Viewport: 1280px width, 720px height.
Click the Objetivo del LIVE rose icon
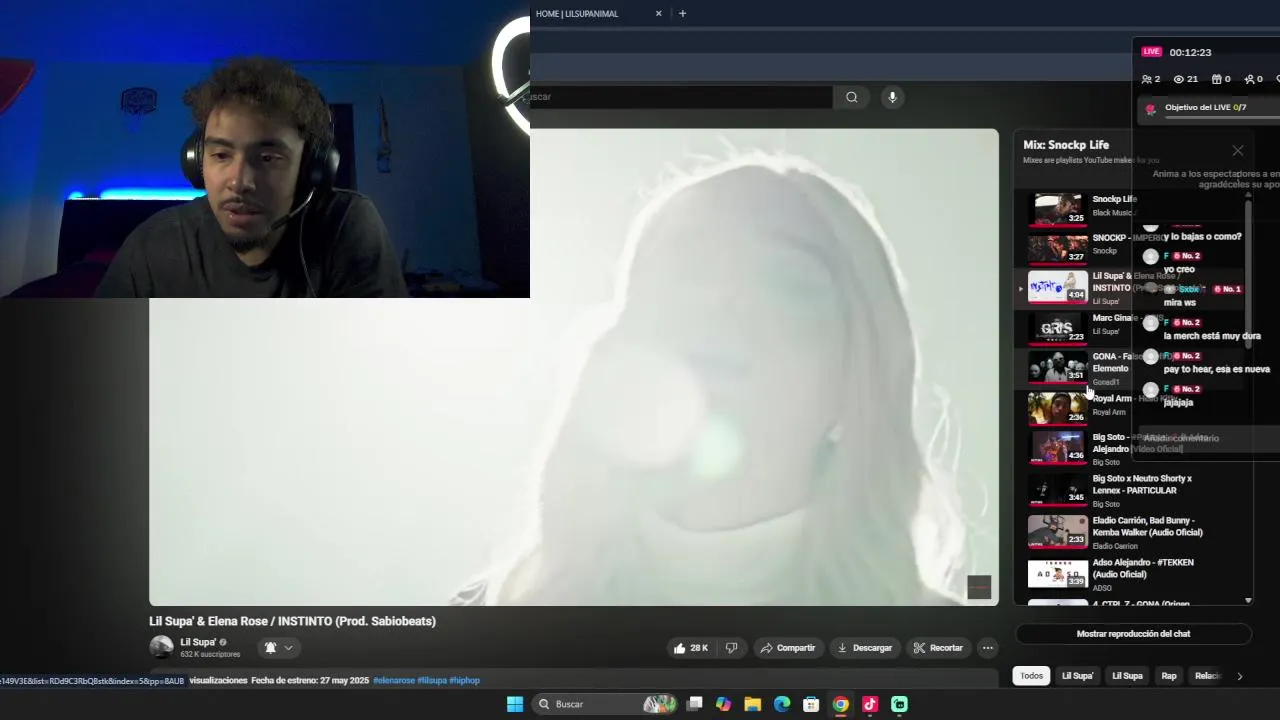pyautogui.click(x=1151, y=109)
